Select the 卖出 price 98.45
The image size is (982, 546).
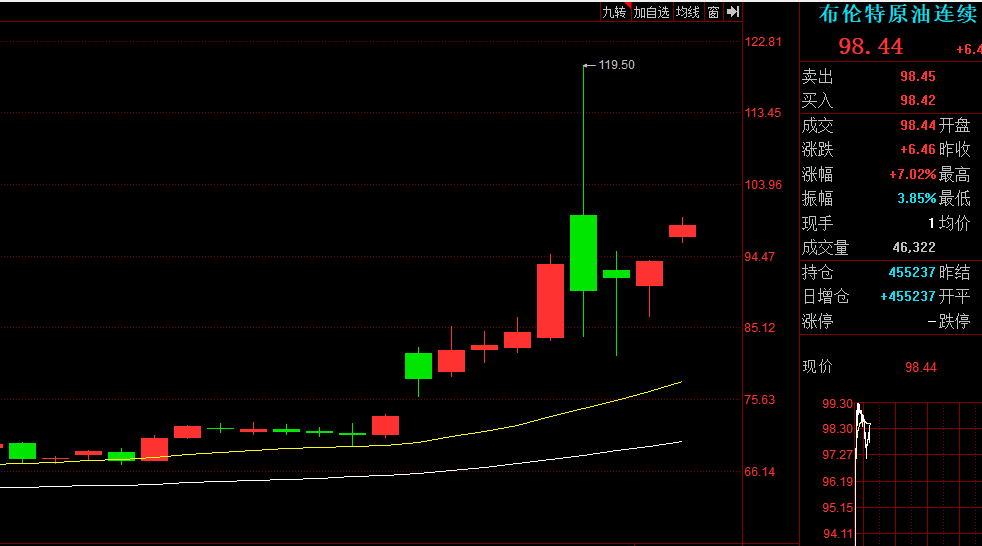917,76
